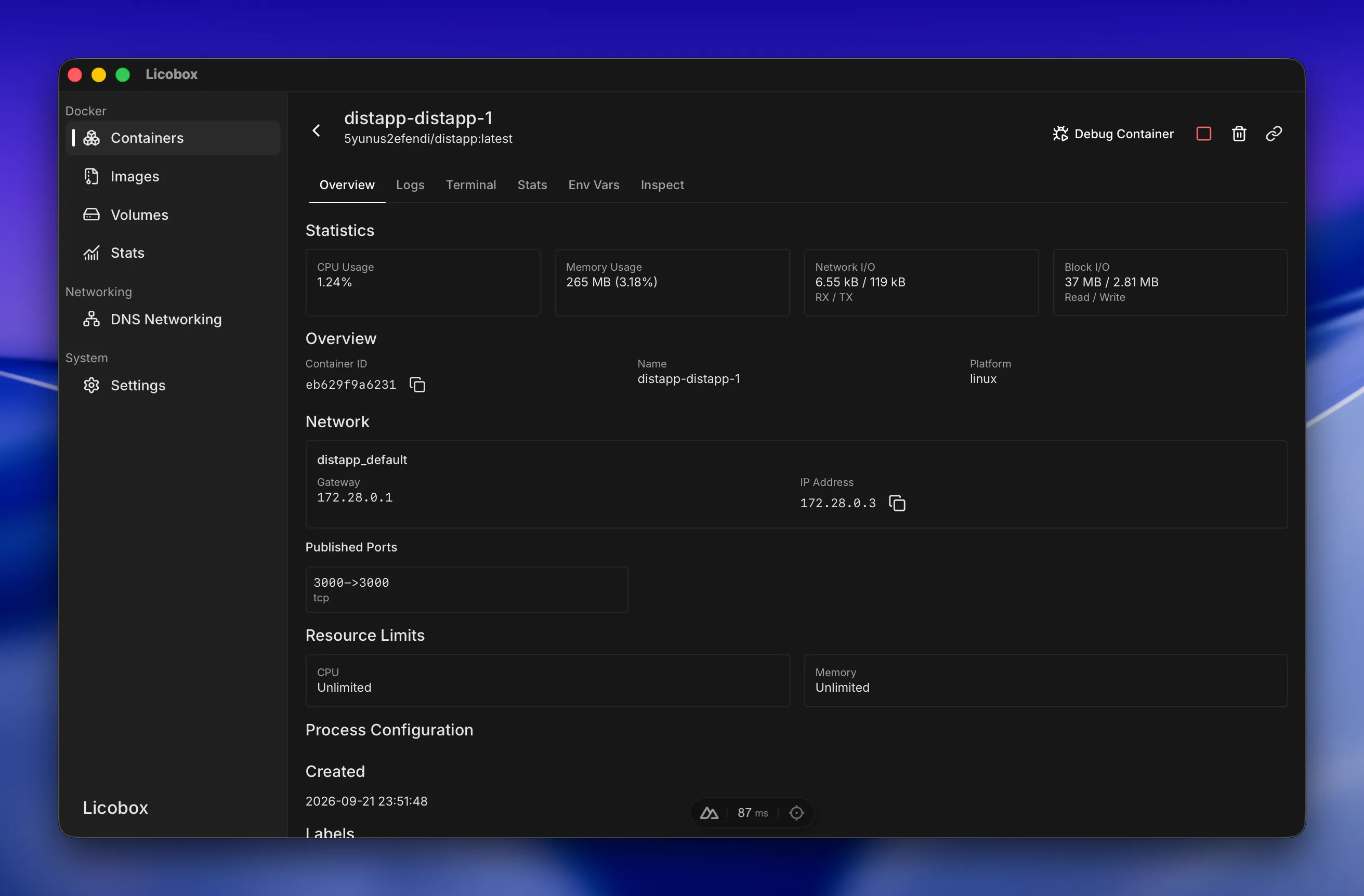Click the Block I/O statistics card

point(1170,282)
